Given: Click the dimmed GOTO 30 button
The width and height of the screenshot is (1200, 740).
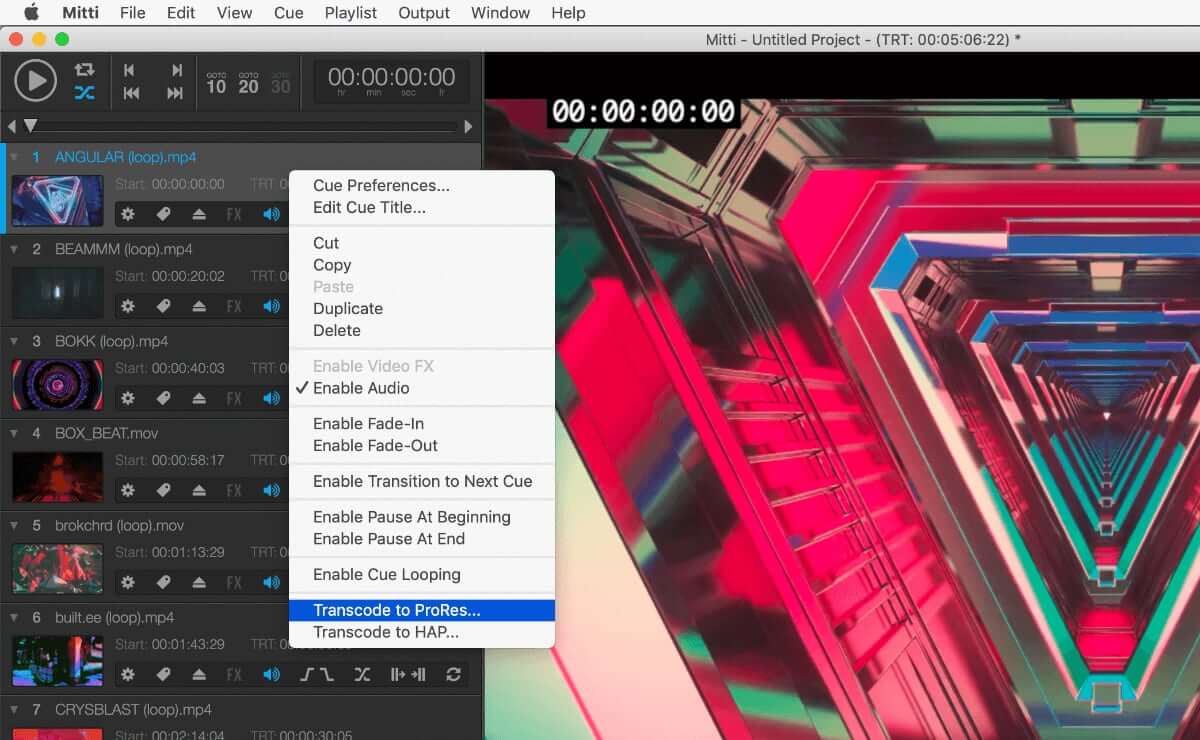Looking at the screenshot, I should click(x=281, y=83).
